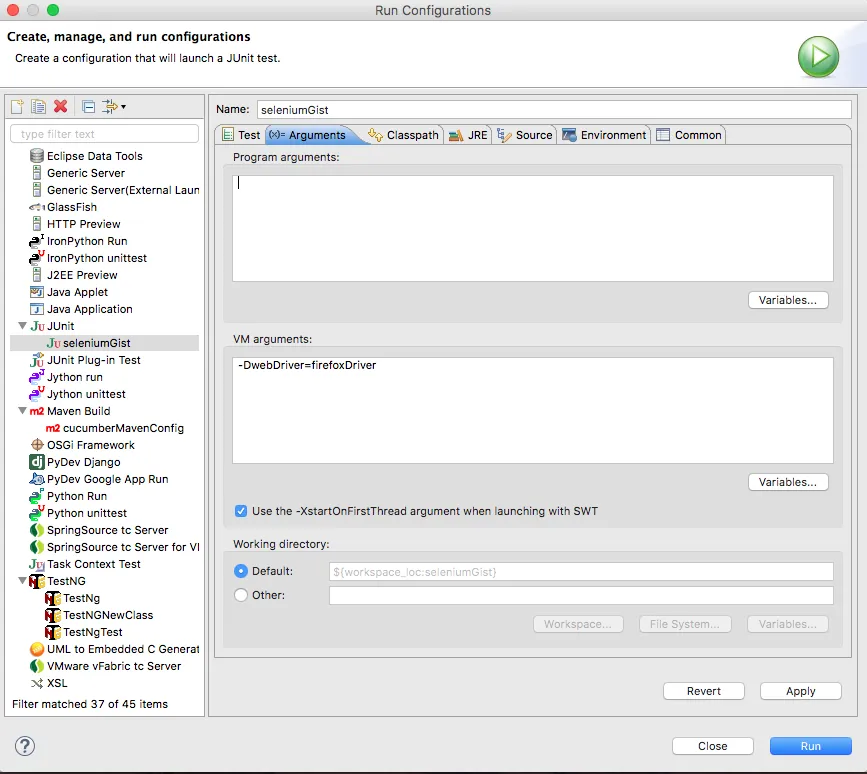Viewport: 867px width, 774px height.
Task: Switch to the JRE tab
Action: [x=468, y=135]
